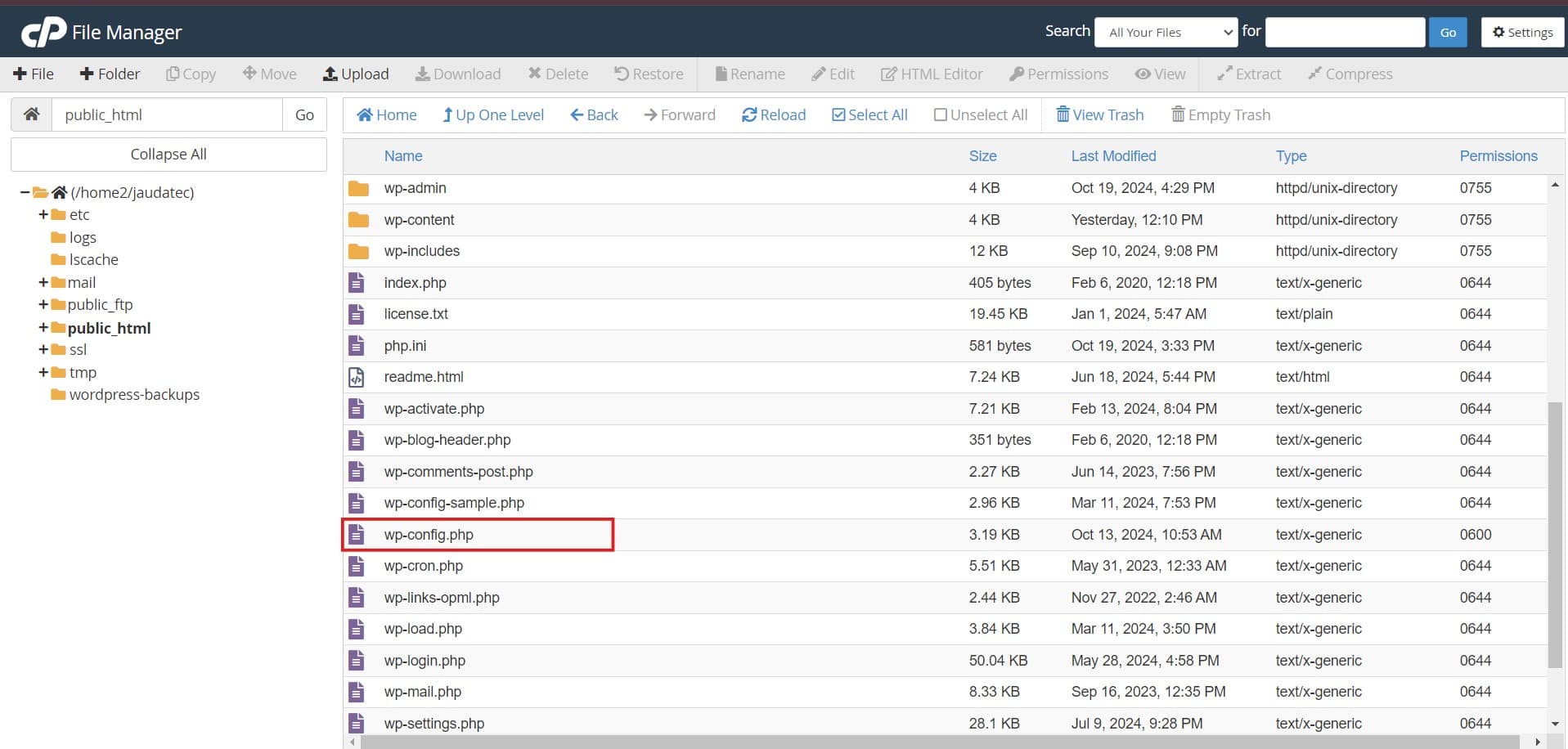
Task: Click the horizontal scrollbar right arrow
Action: point(1538,742)
